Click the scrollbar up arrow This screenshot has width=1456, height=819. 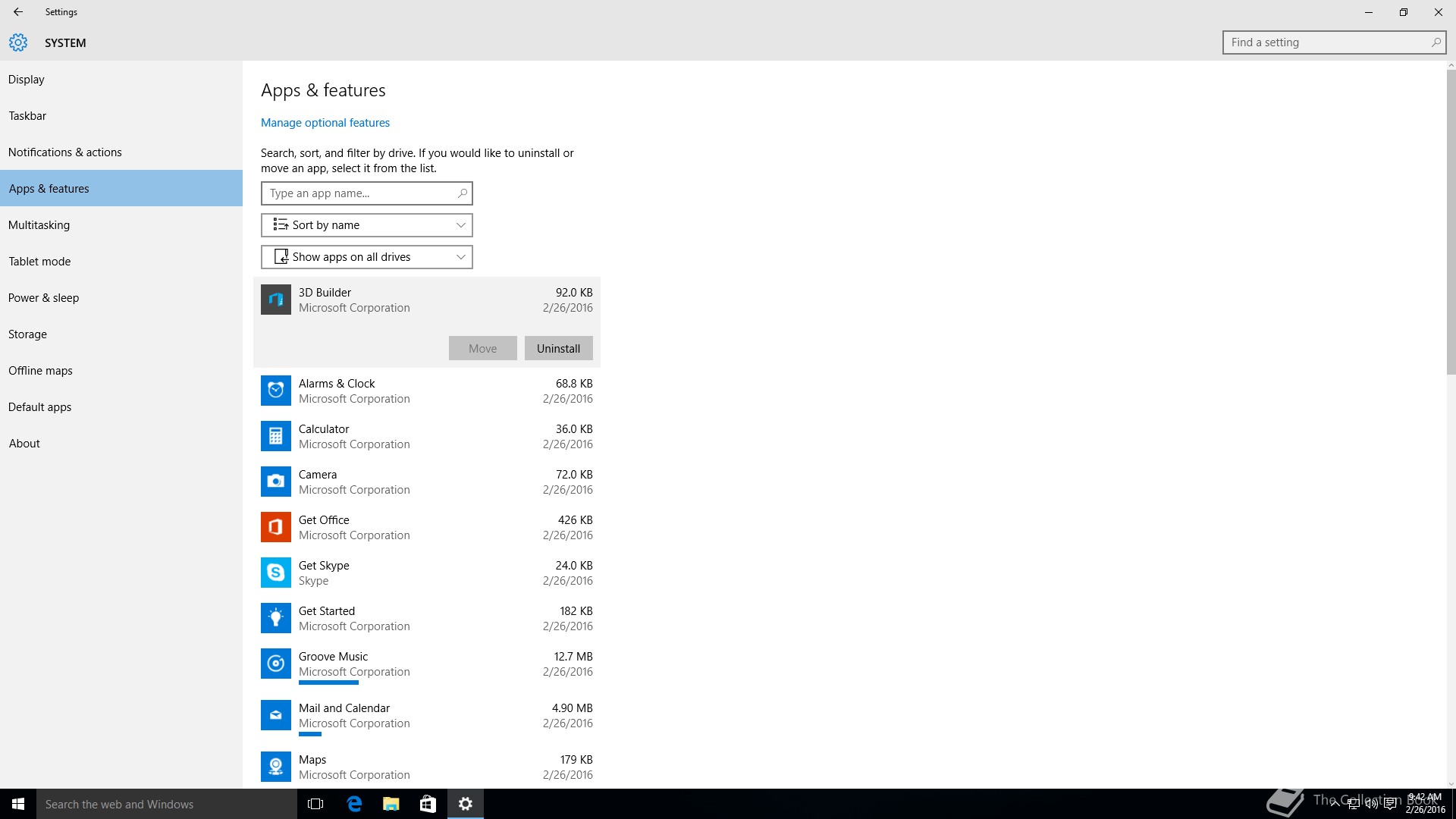pyautogui.click(x=1451, y=66)
